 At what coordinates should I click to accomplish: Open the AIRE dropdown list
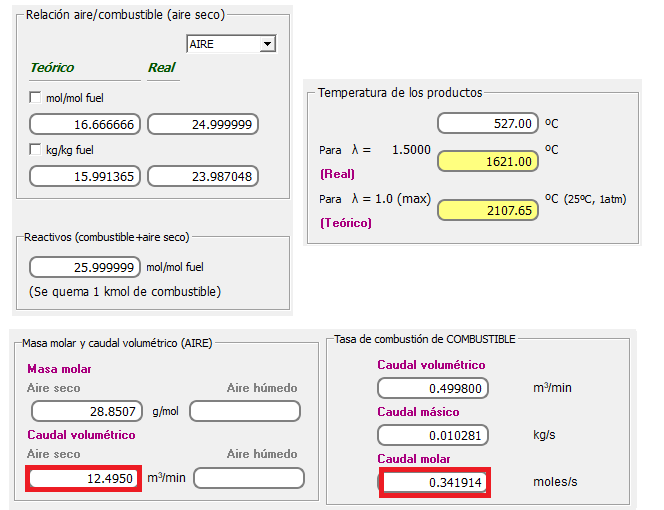[266, 44]
